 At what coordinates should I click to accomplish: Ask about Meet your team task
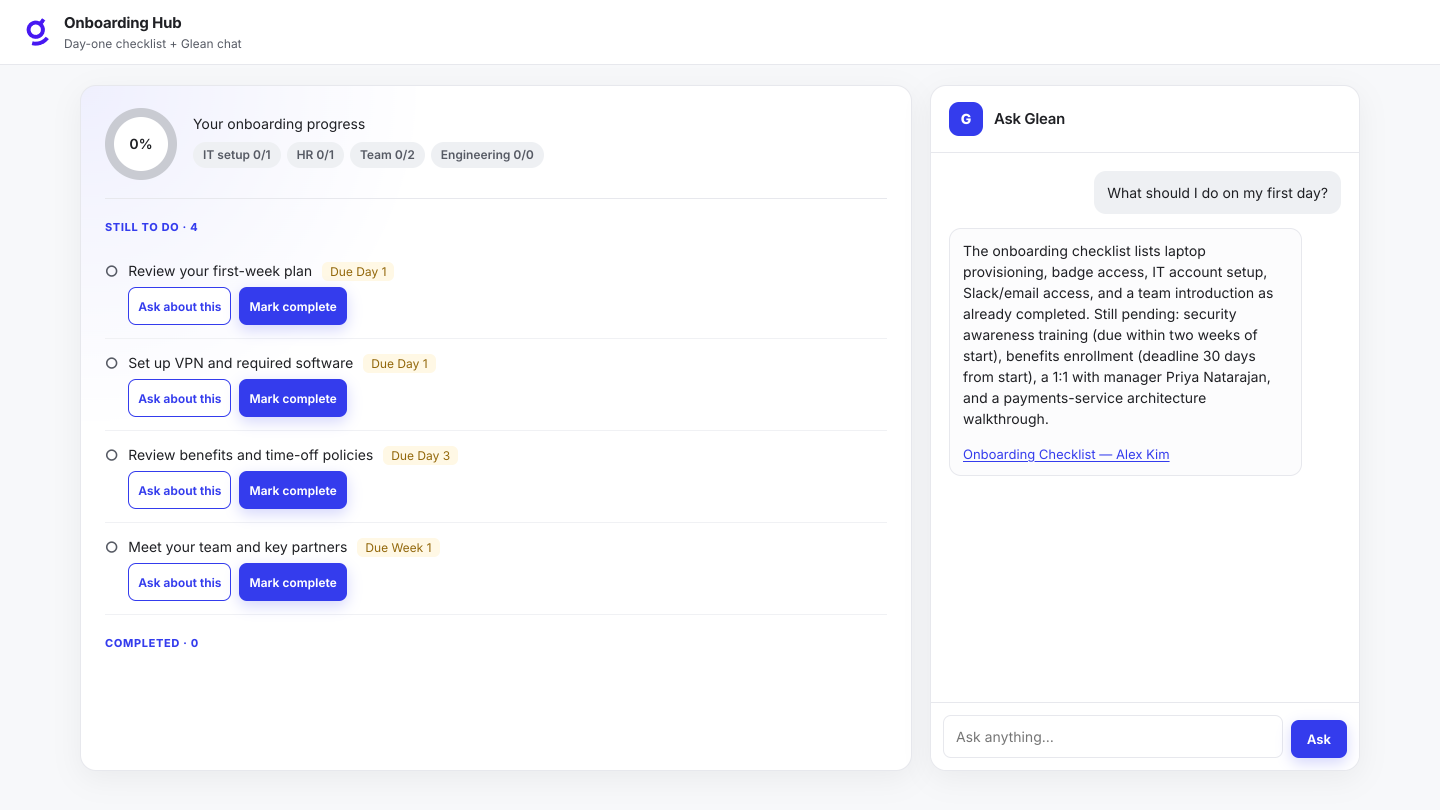(x=180, y=582)
